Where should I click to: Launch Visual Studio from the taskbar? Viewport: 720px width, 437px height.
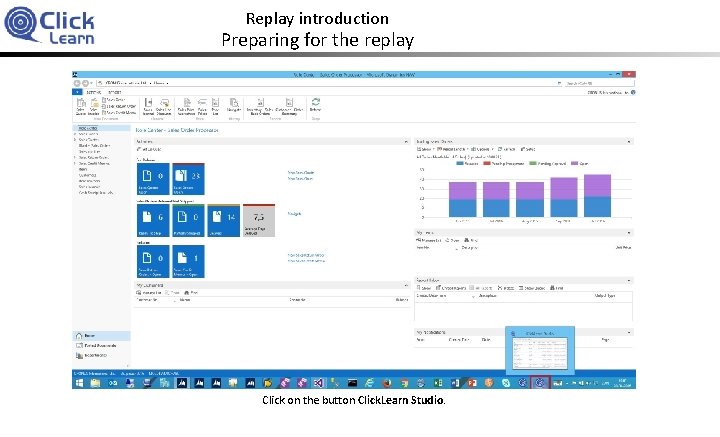(318, 382)
